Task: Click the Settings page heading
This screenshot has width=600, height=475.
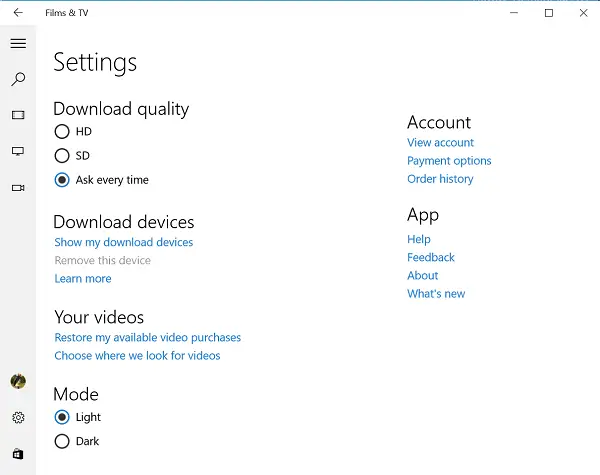Action: coord(95,63)
